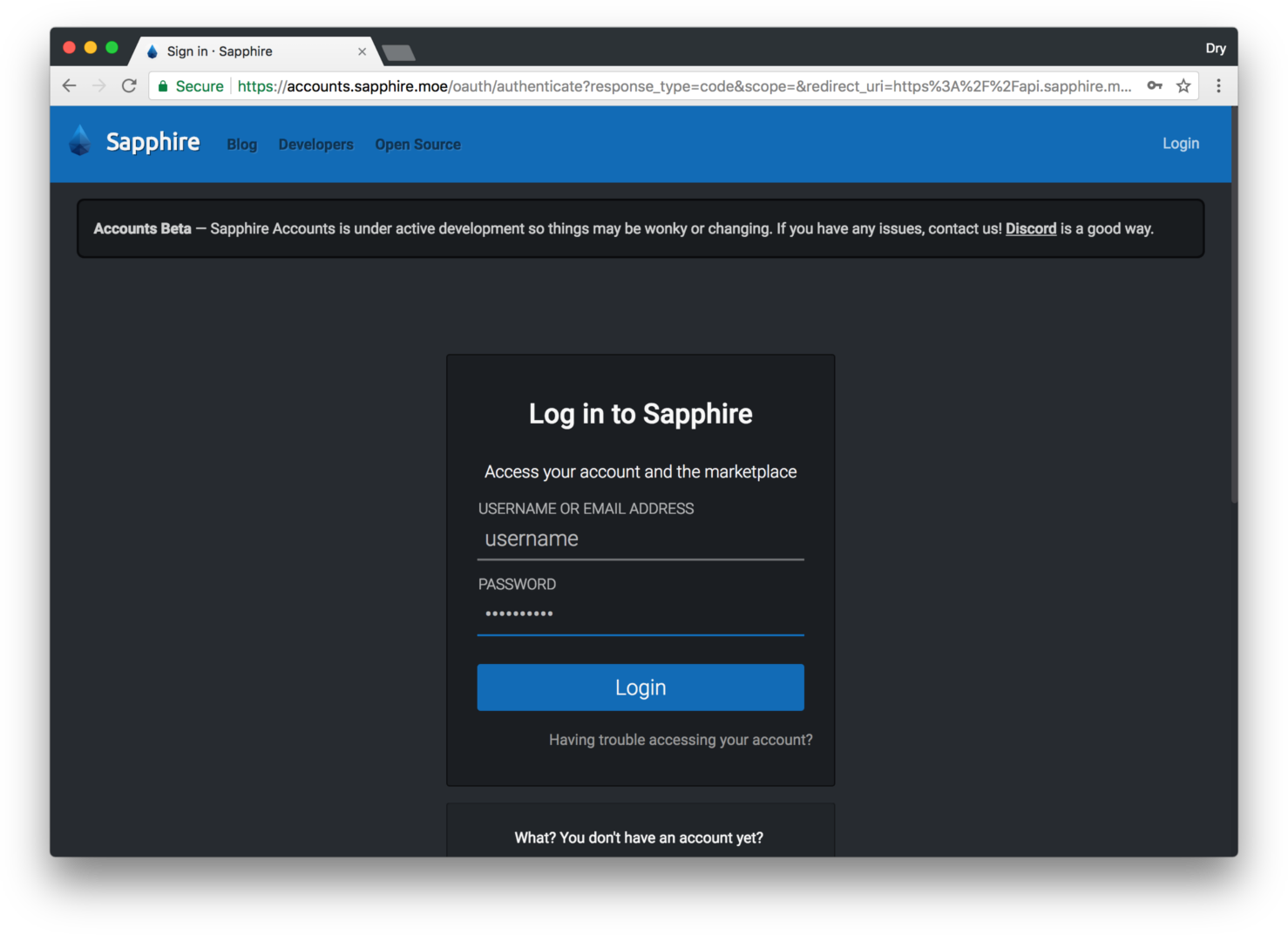Click Login link in header
1288x935 pixels.
click(1181, 144)
